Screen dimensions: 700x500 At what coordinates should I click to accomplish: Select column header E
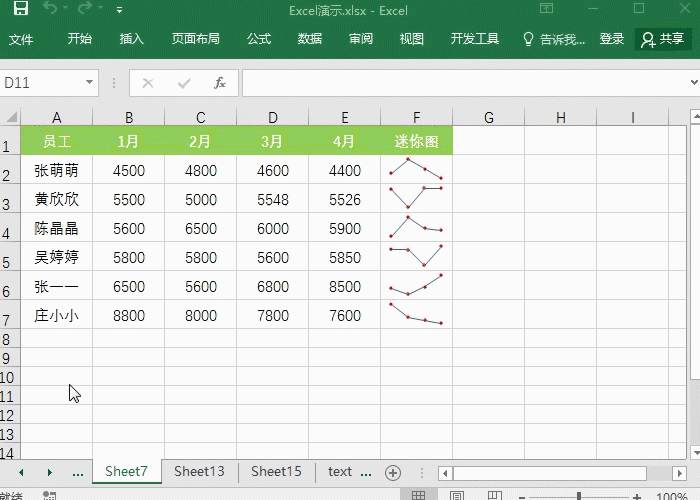[x=345, y=118]
